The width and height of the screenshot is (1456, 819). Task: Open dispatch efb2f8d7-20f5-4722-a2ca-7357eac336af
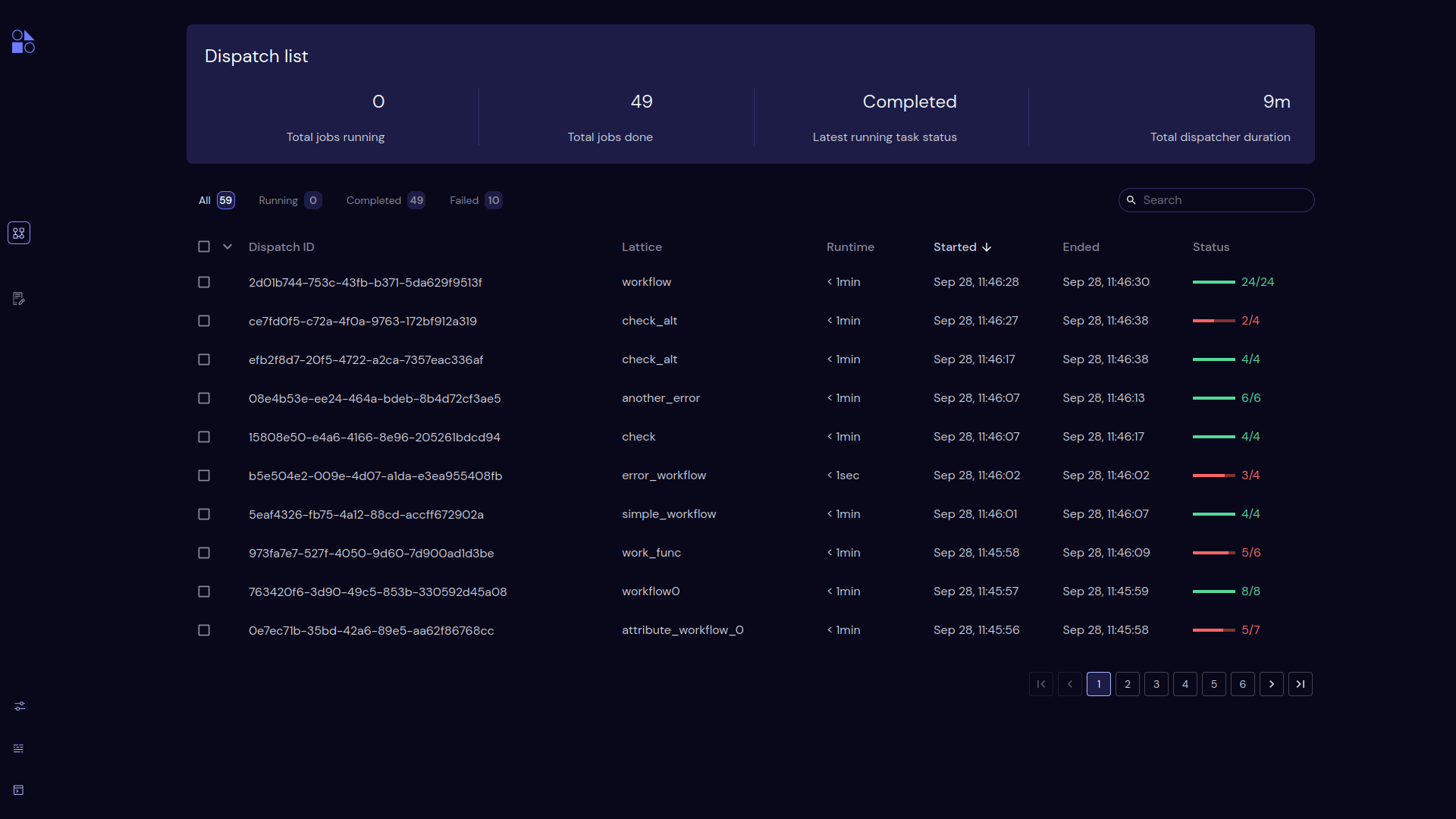366,359
